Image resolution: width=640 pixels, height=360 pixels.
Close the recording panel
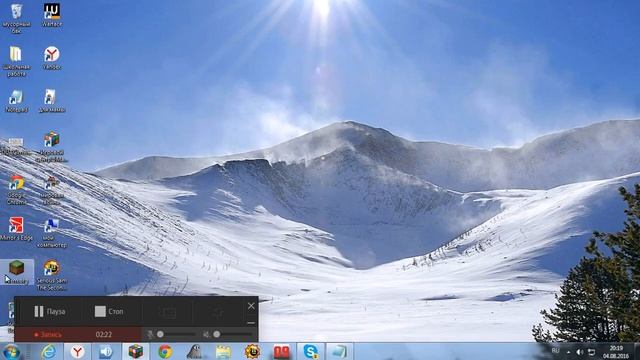(x=251, y=306)
